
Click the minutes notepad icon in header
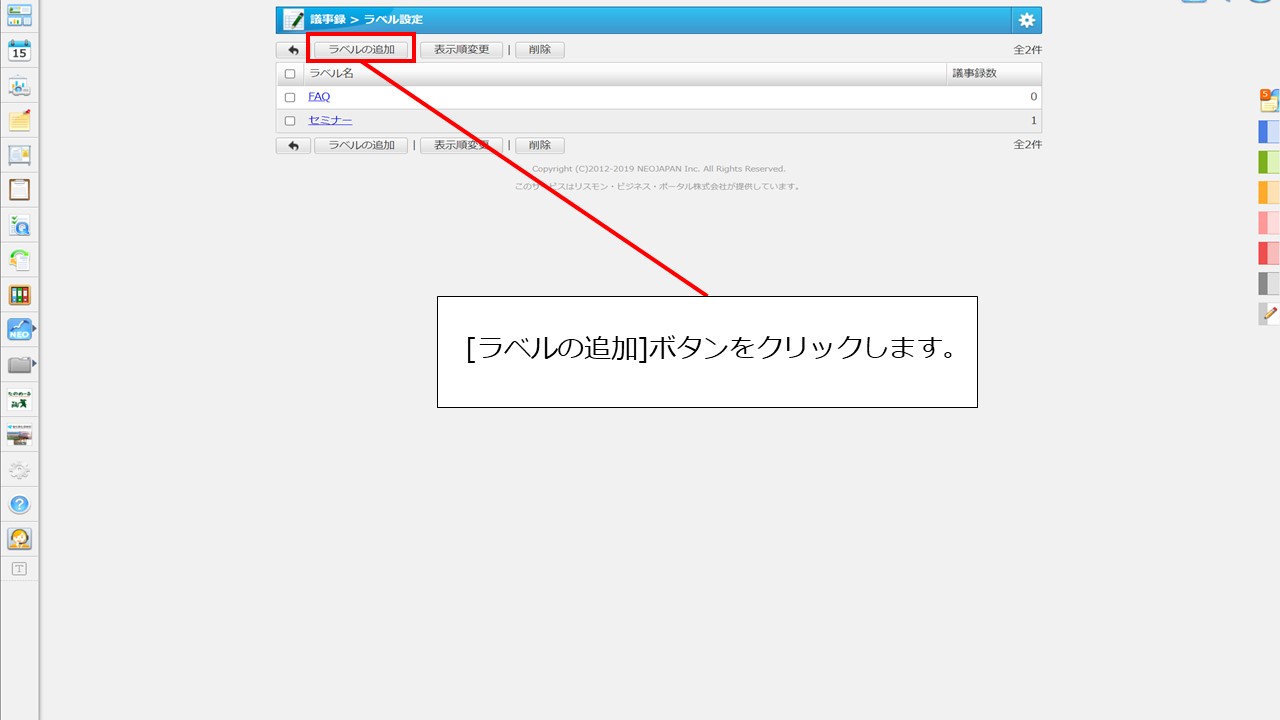[x=293, y=20]
